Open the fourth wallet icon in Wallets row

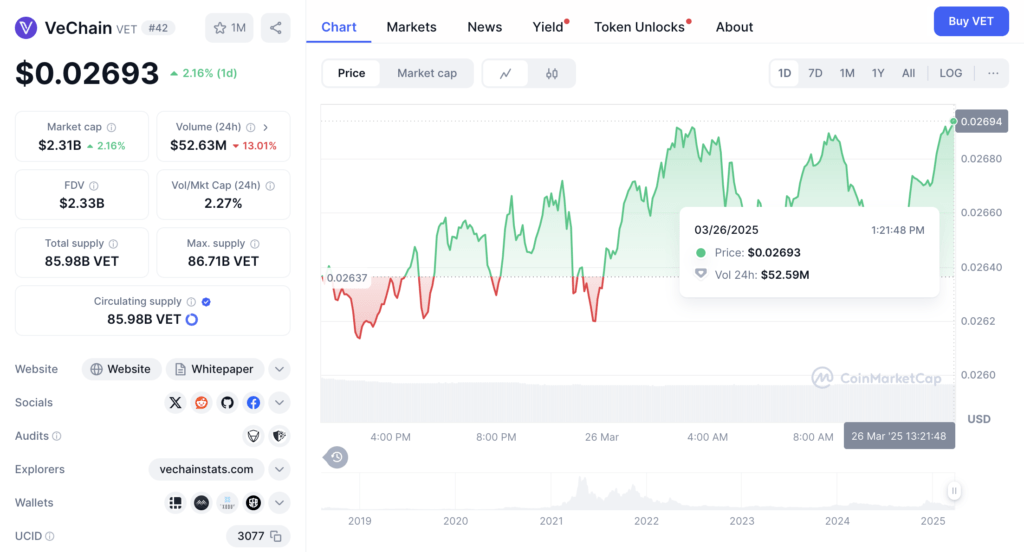pos(253,502)
